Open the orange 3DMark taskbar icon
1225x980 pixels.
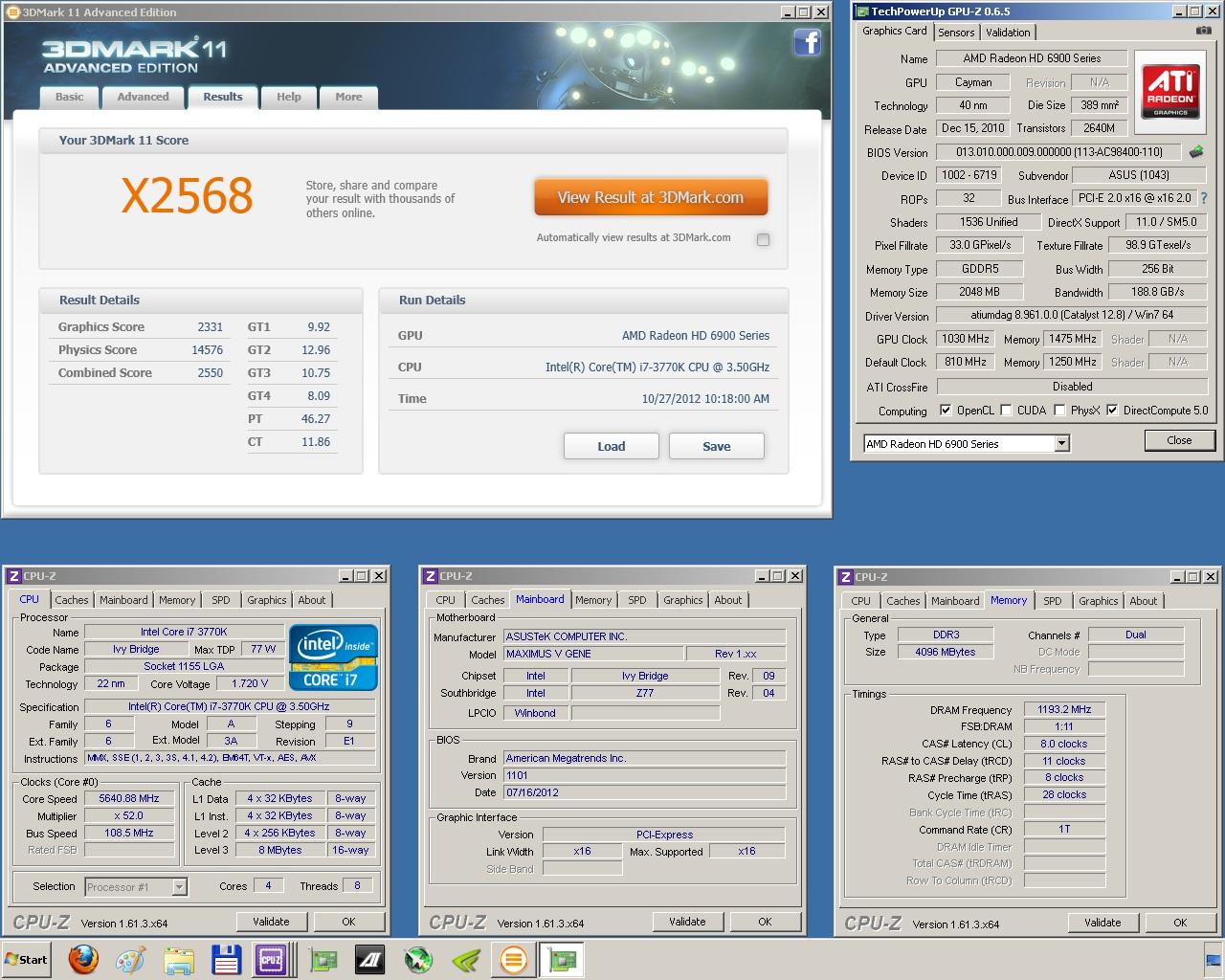pyautogui.click(x=514, y=960)
